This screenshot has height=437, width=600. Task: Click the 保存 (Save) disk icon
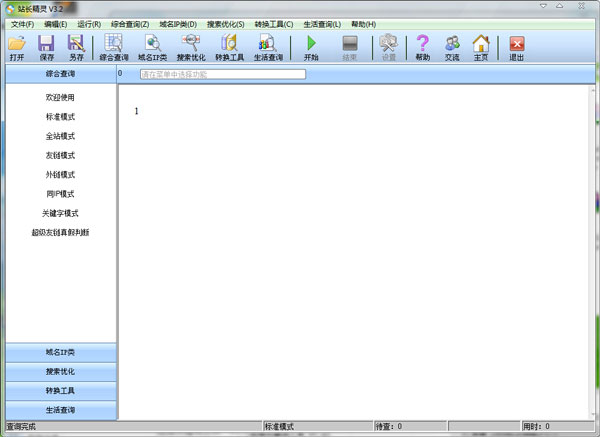pos(46,44)
